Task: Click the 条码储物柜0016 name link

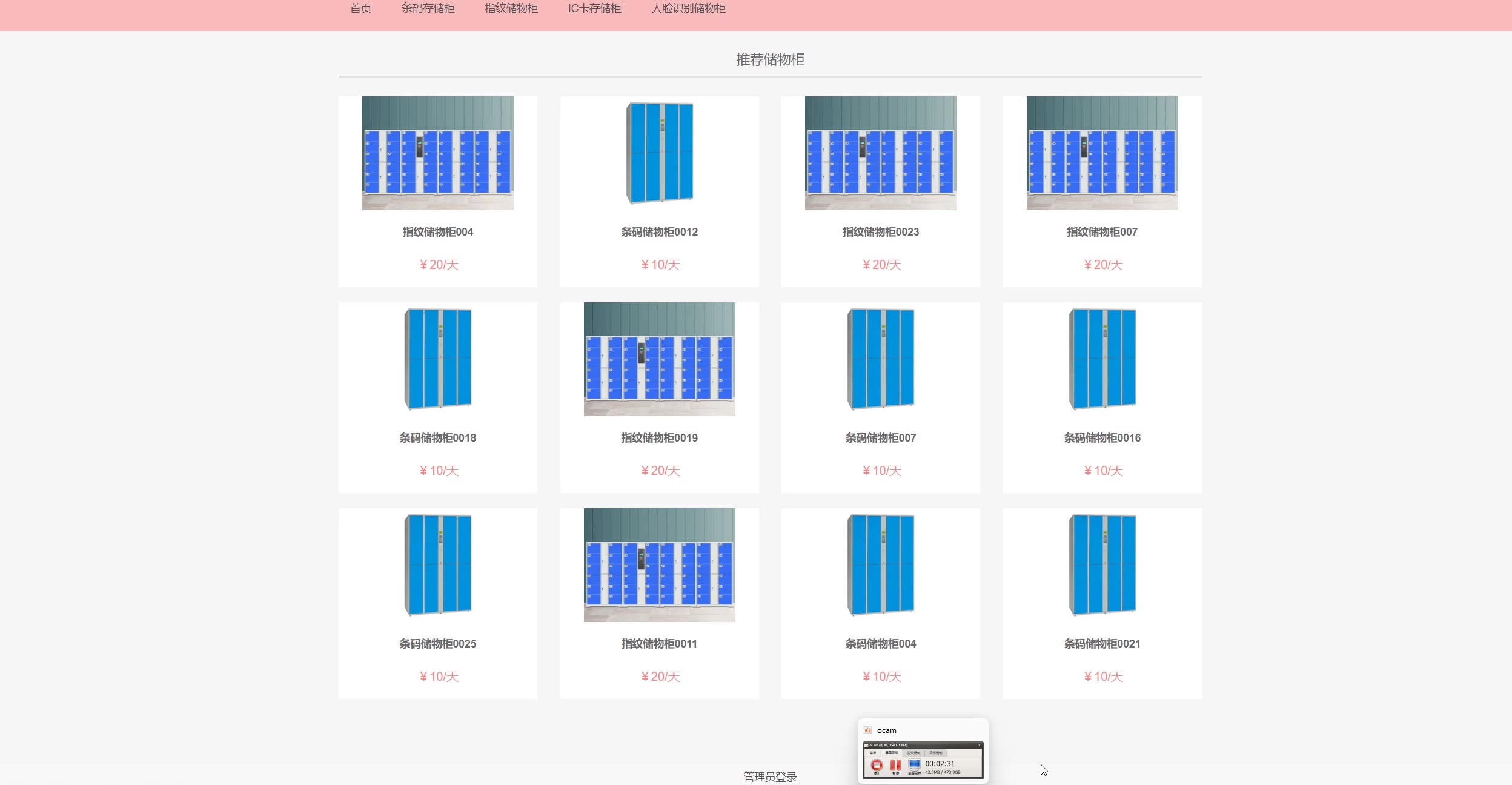Action: 1102,438
